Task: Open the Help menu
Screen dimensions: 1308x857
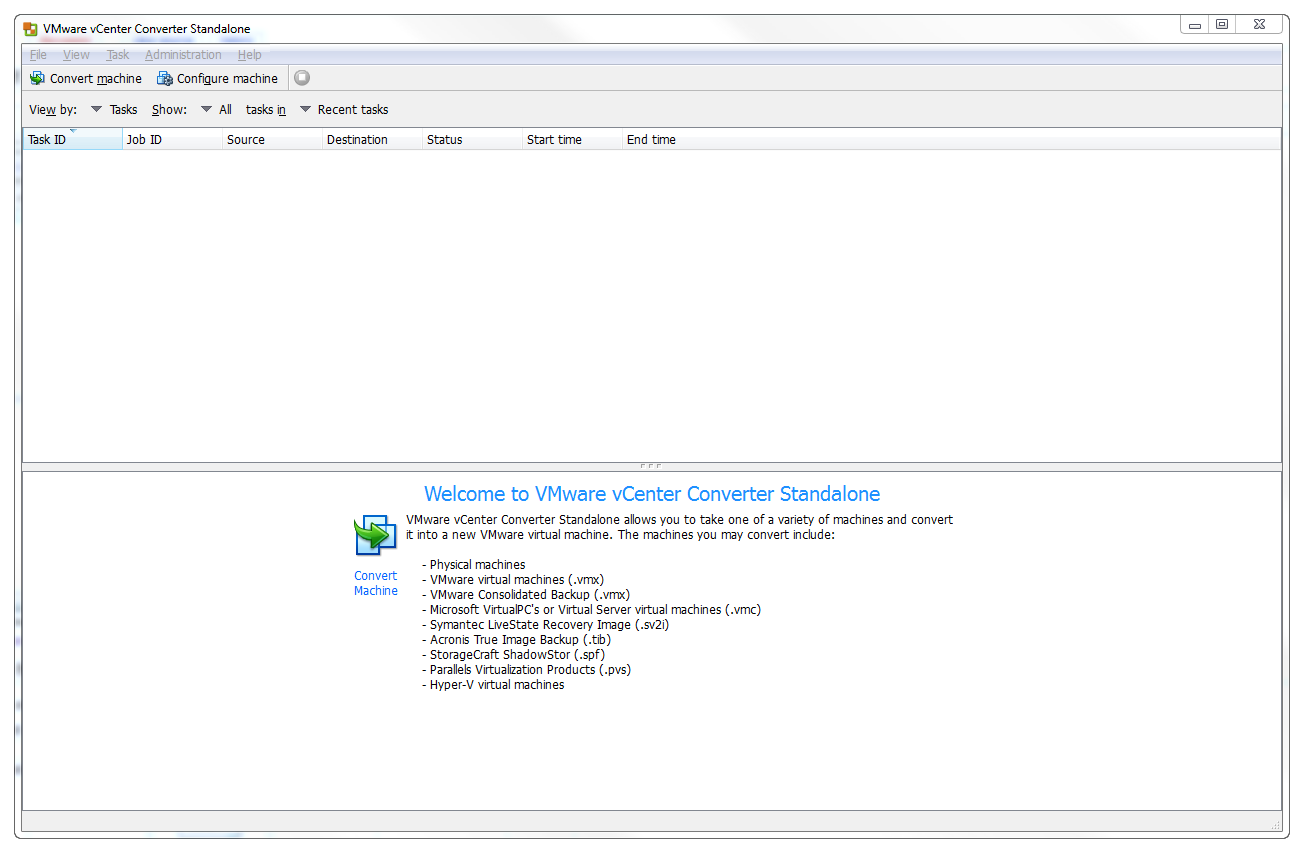Action: [x=250, y=55]
